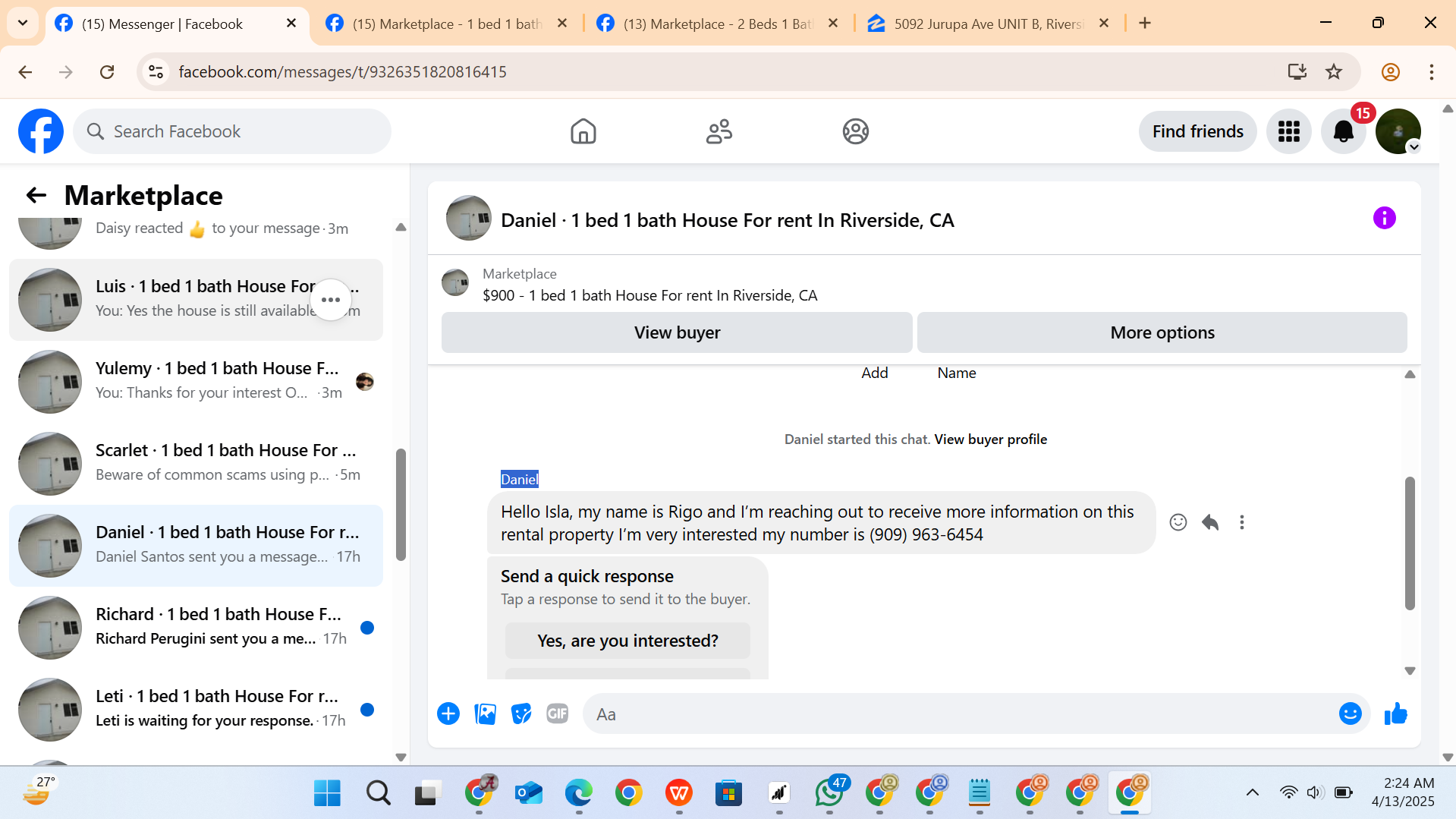React to Rigo's message with emoji icon
The width and height of the screenshot is (1456, 819).
[x=1178, y=522]
